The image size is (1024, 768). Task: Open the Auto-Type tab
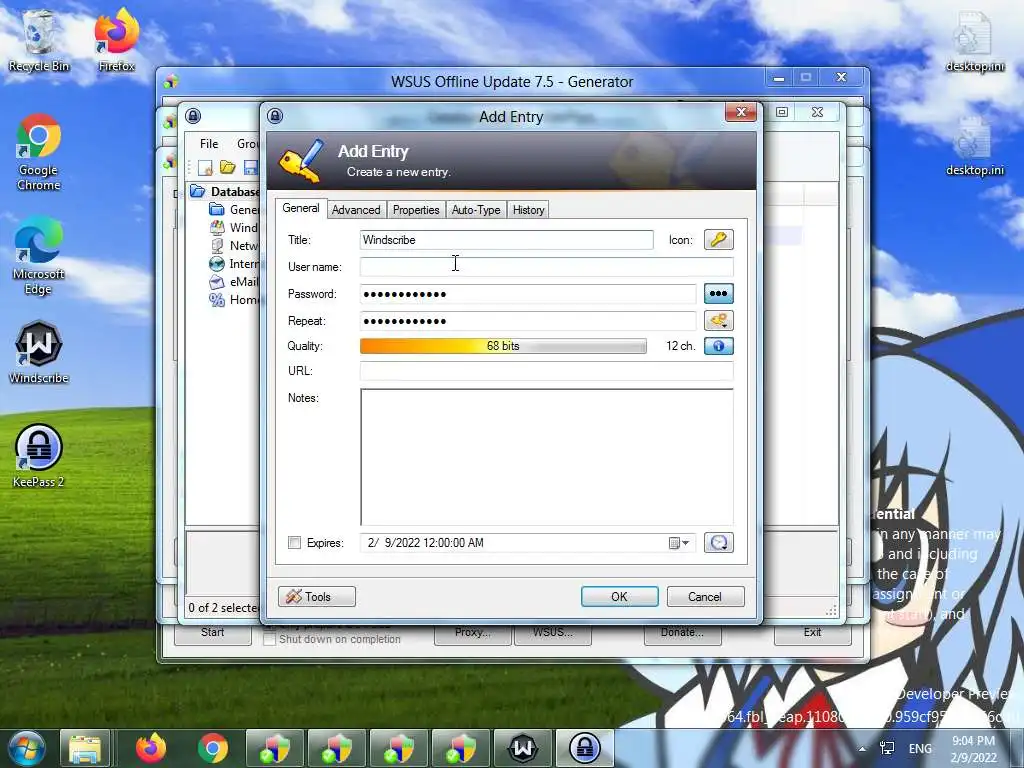coord(475,210)
